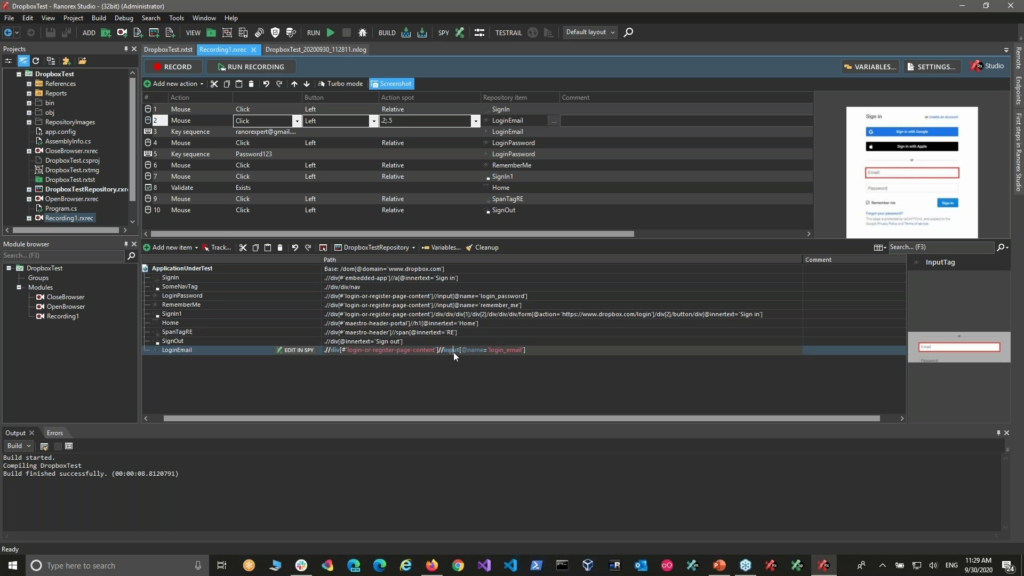This screenshot has height=576, width=1024.
Task: Toggle enable checkbox for action row 8 Validate
Action: click(x=148, y=187)
